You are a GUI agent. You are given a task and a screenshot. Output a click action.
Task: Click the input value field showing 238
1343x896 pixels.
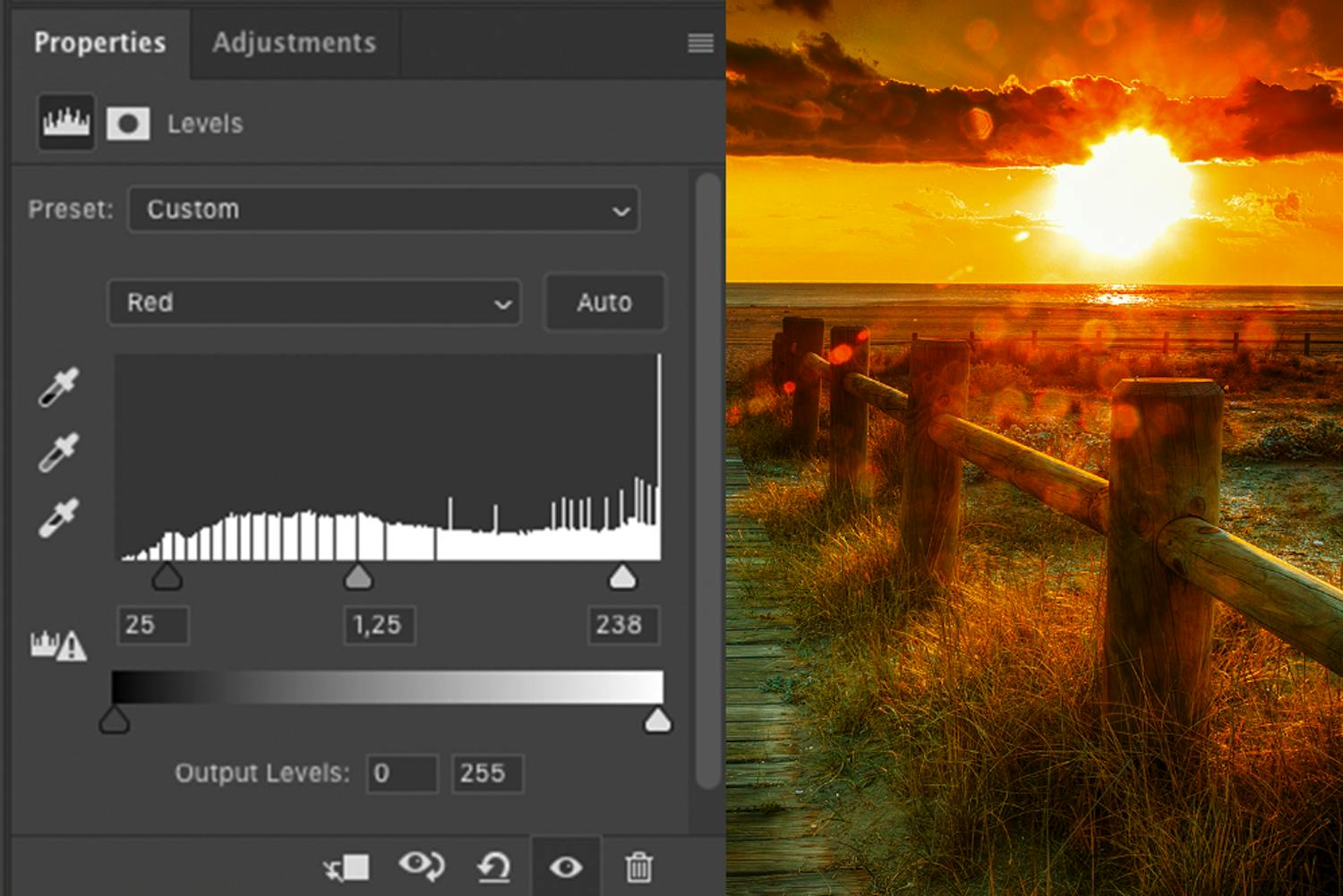tap(623, 626)
